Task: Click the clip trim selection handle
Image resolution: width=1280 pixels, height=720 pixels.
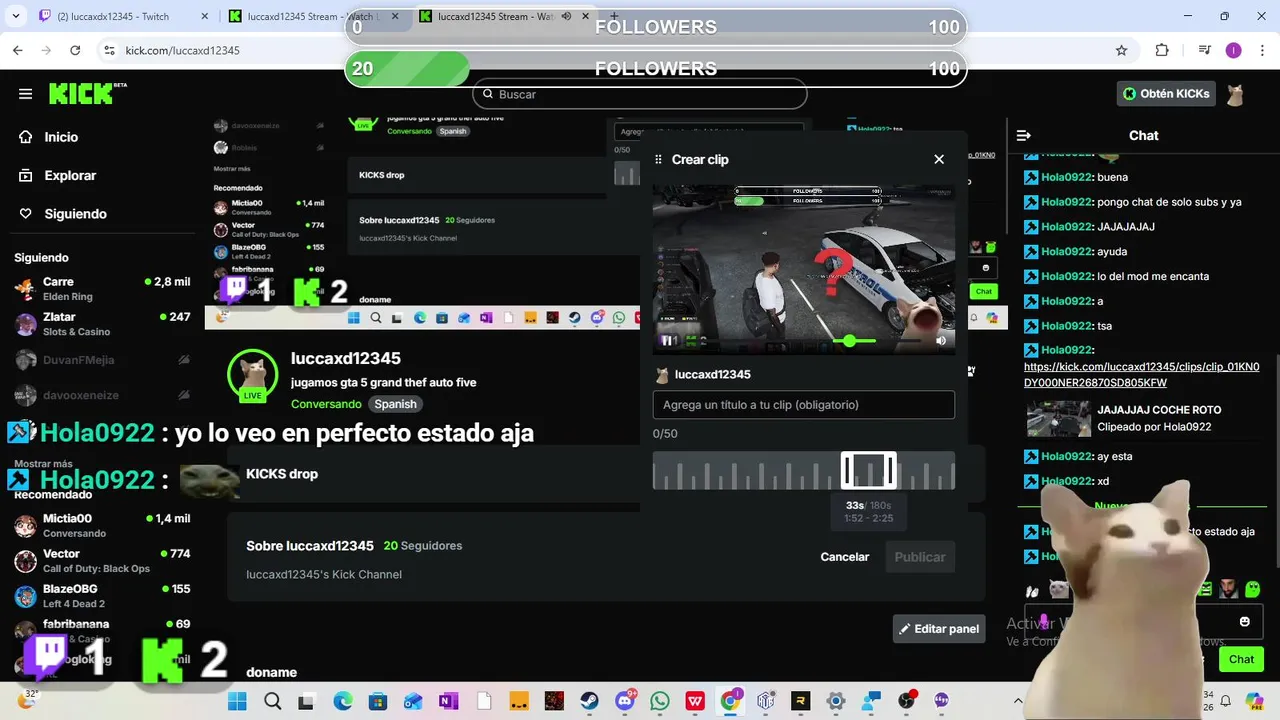Action: (868, 470)
